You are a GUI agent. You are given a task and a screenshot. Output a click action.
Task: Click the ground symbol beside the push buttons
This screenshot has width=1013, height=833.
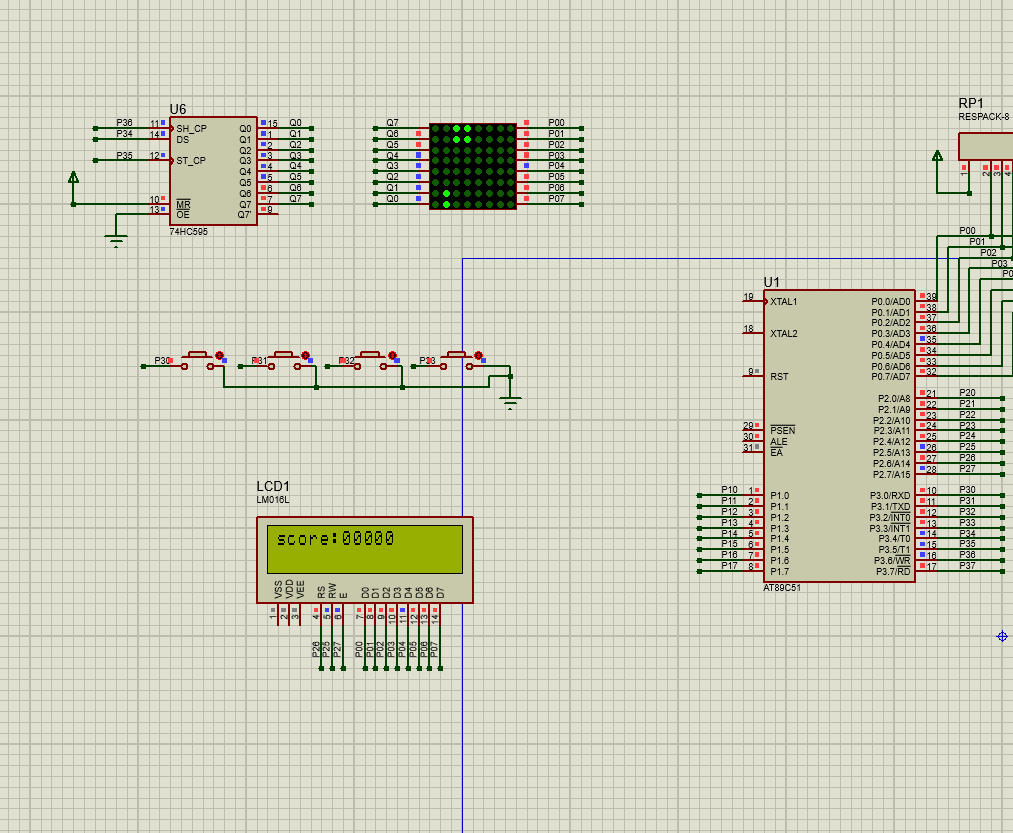[511, 402]
